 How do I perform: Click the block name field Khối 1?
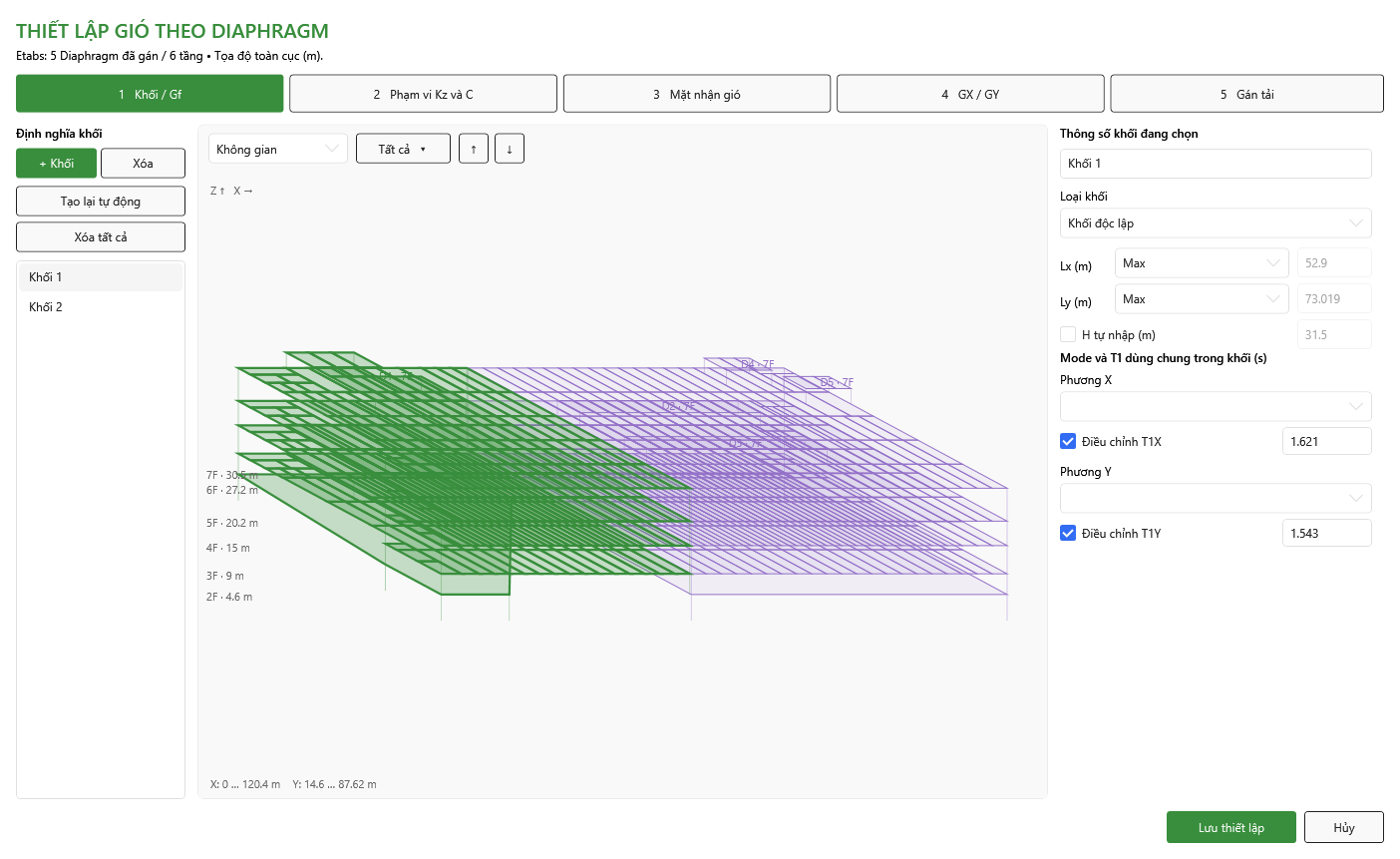point(1216,163)
